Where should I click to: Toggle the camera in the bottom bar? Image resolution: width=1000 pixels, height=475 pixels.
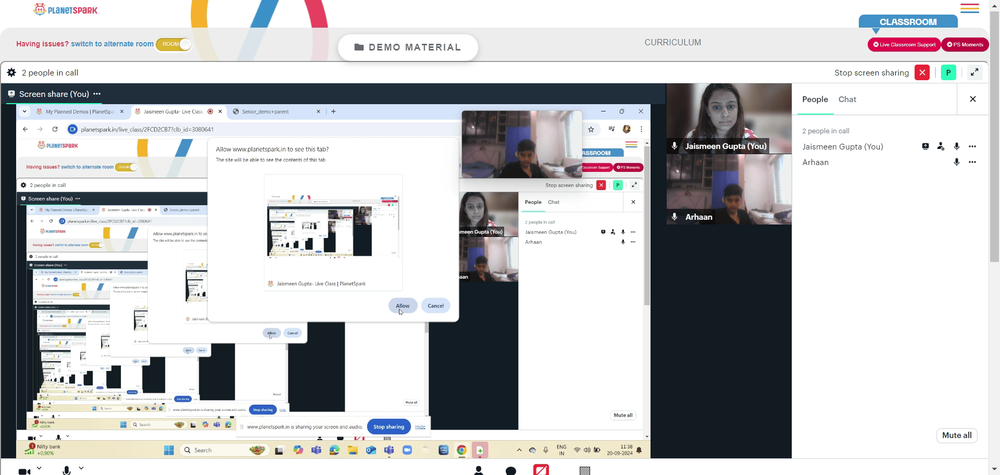pos(24,471)
